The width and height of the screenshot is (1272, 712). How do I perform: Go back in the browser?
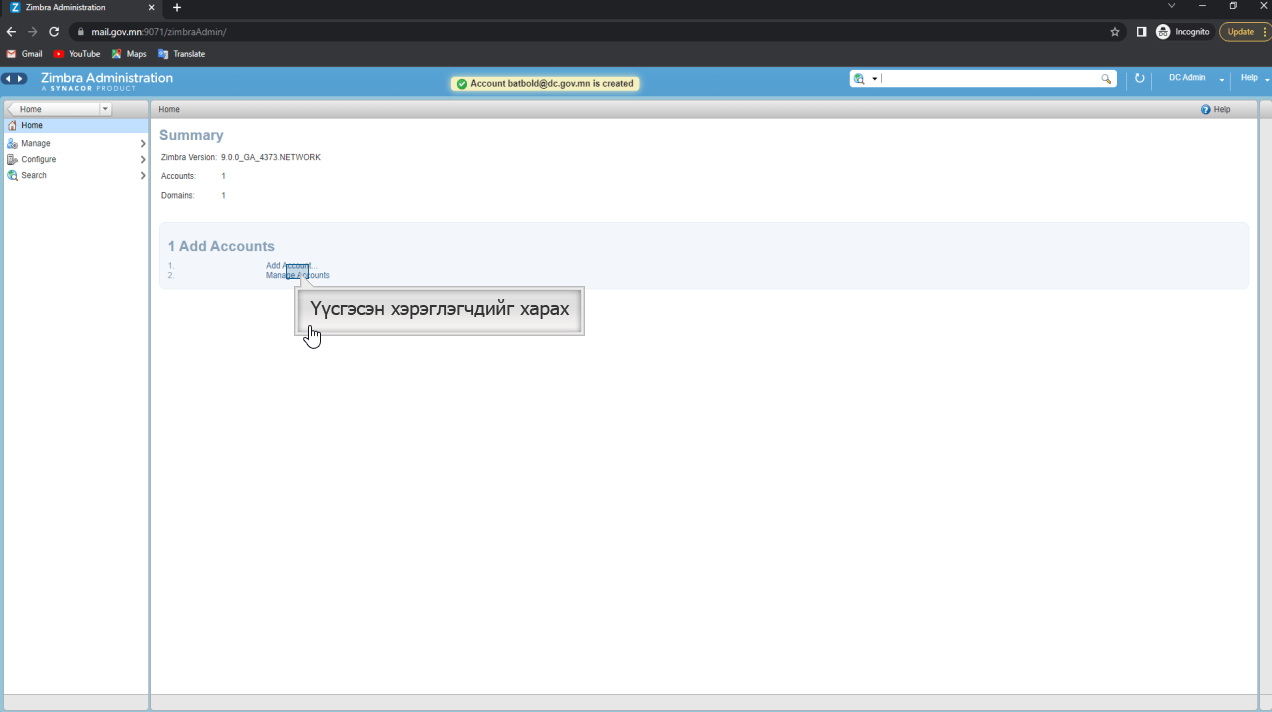pyautogui.click(x=11, y=32)
